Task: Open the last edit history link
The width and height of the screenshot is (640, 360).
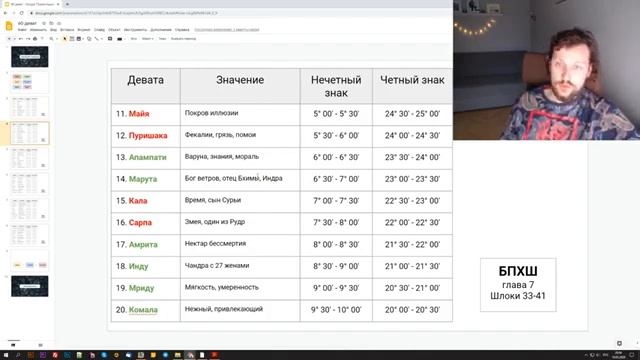Action: (x=227, y=30)
